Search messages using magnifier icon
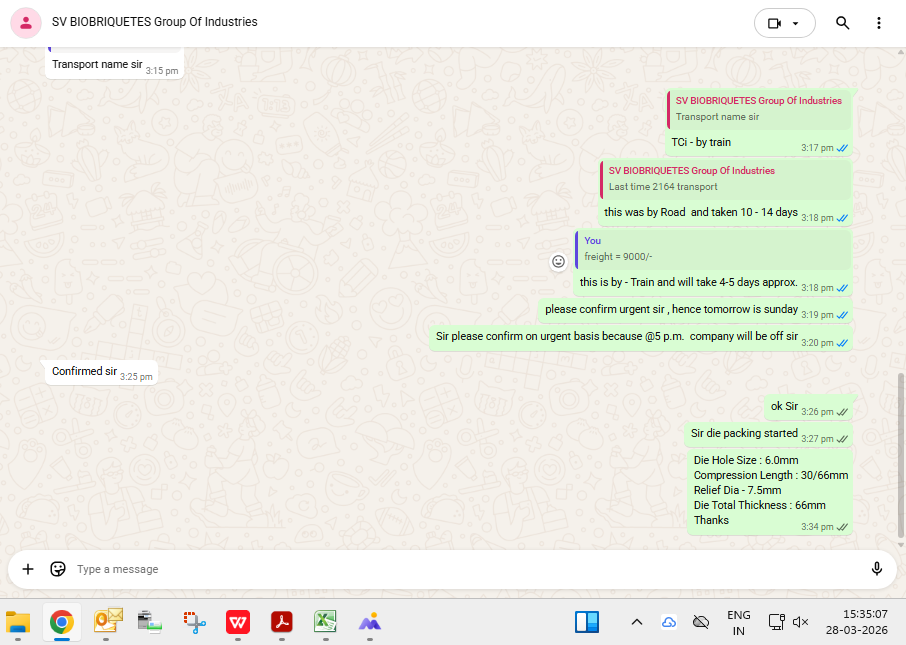This screenshot has height=645, width=906. 842,23
